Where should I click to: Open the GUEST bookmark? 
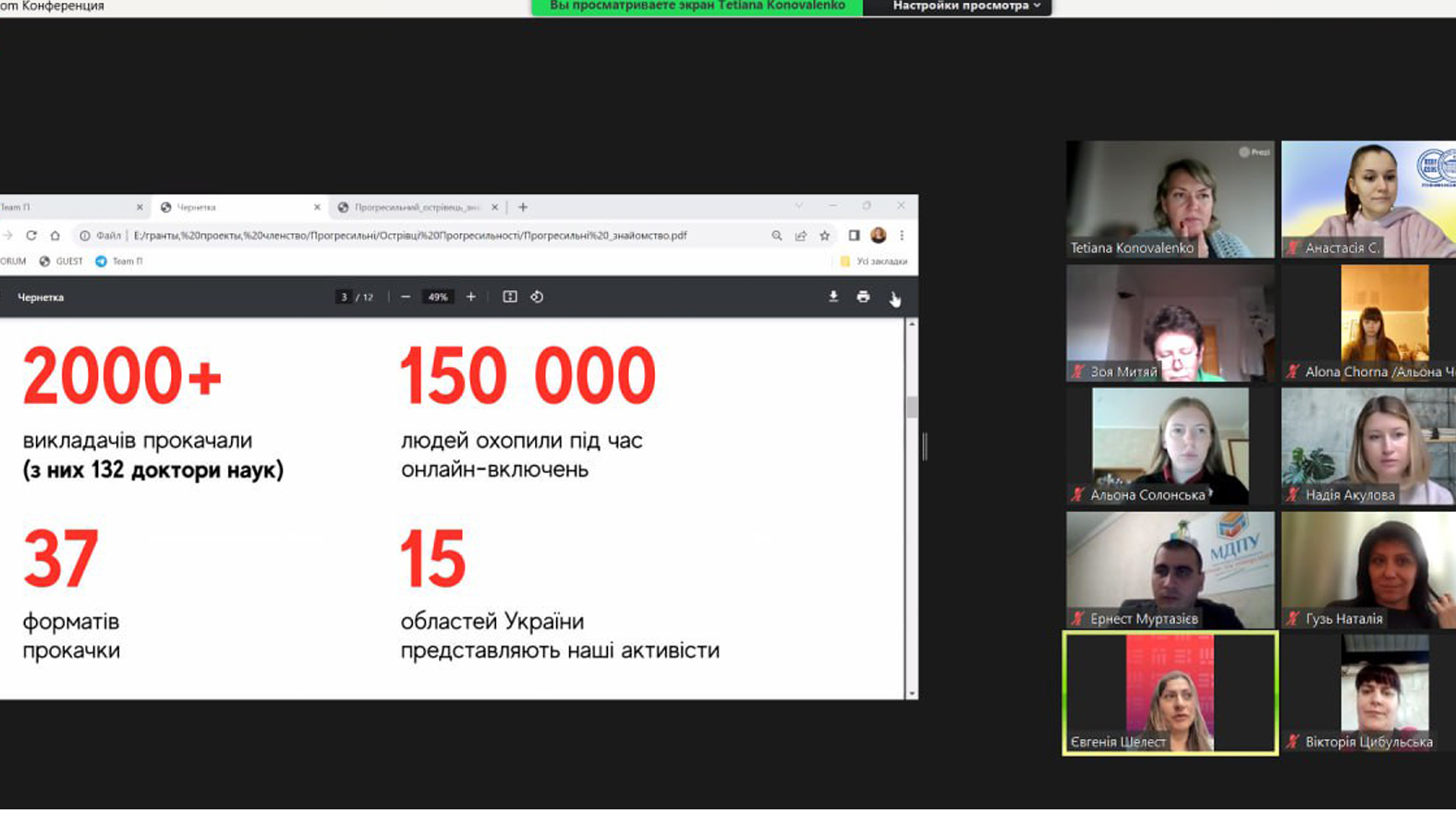tap(62, 261)
